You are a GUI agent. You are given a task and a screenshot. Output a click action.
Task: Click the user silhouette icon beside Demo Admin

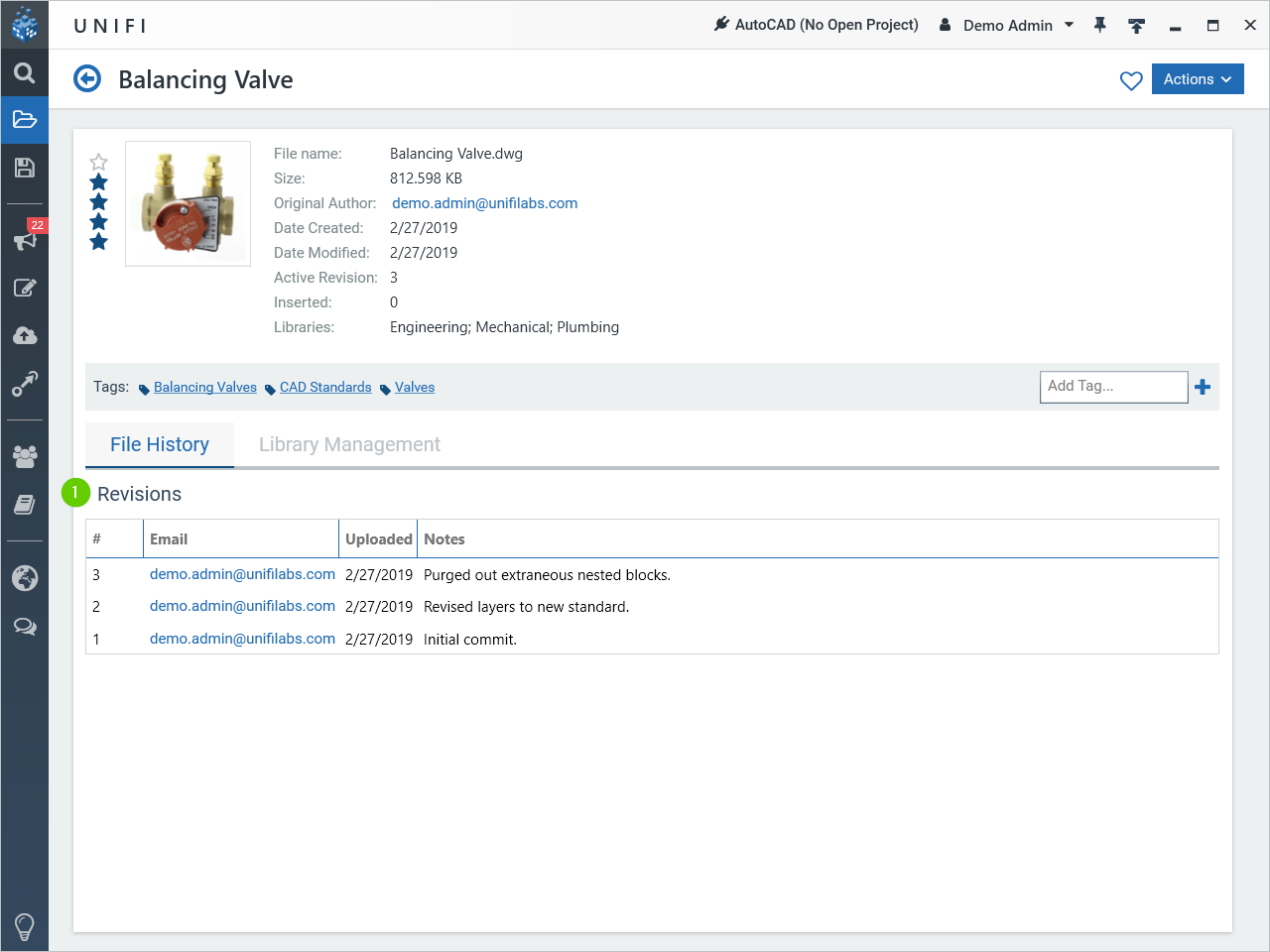[x=946, y=25]
